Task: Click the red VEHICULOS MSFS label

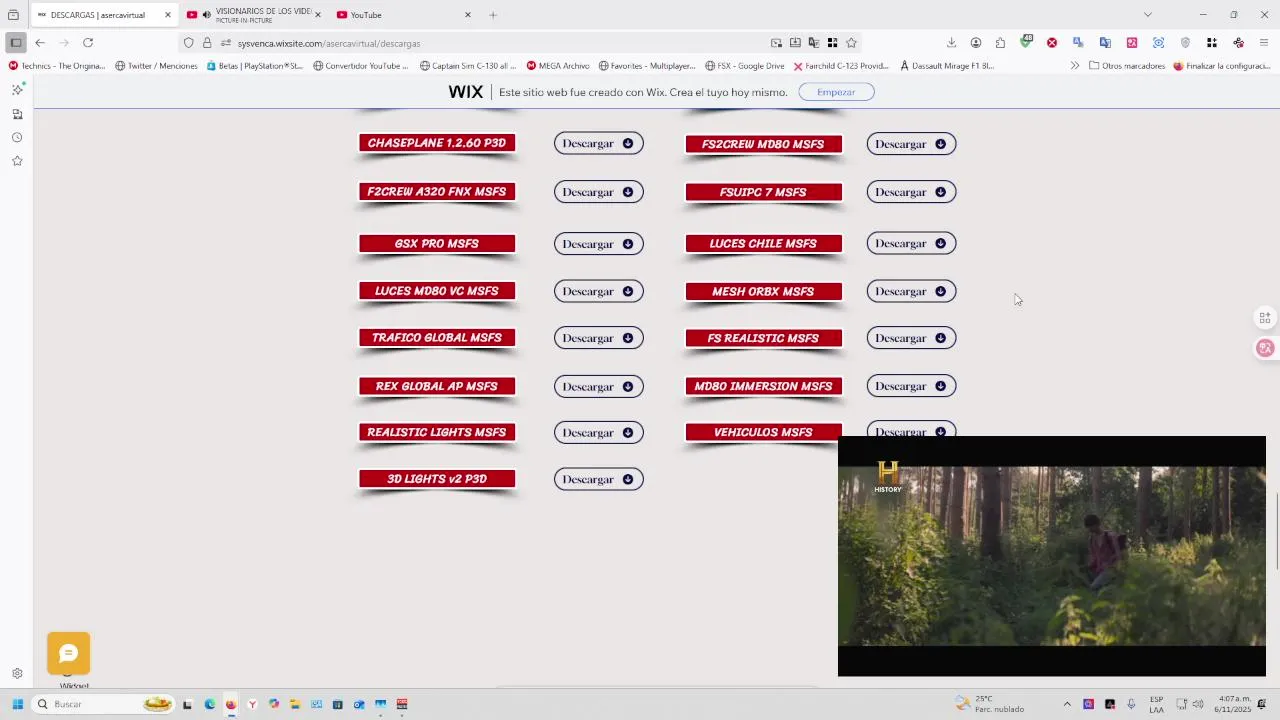Action: point(763,432)
